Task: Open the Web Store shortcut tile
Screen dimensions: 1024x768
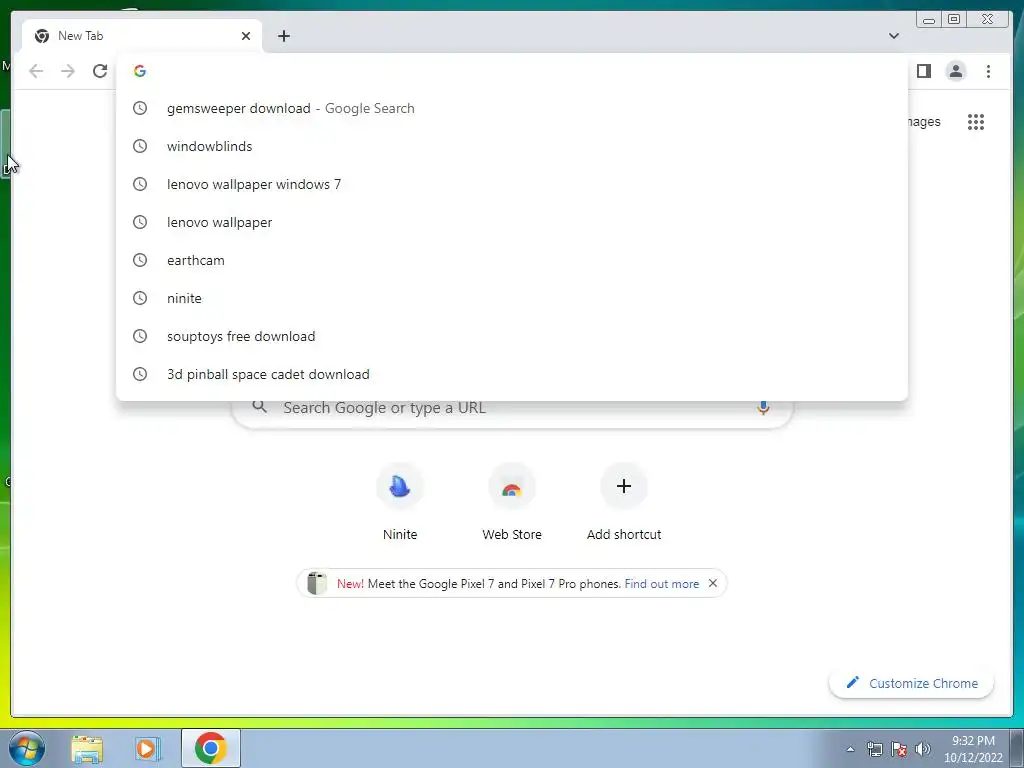Action: click(512, 503)
